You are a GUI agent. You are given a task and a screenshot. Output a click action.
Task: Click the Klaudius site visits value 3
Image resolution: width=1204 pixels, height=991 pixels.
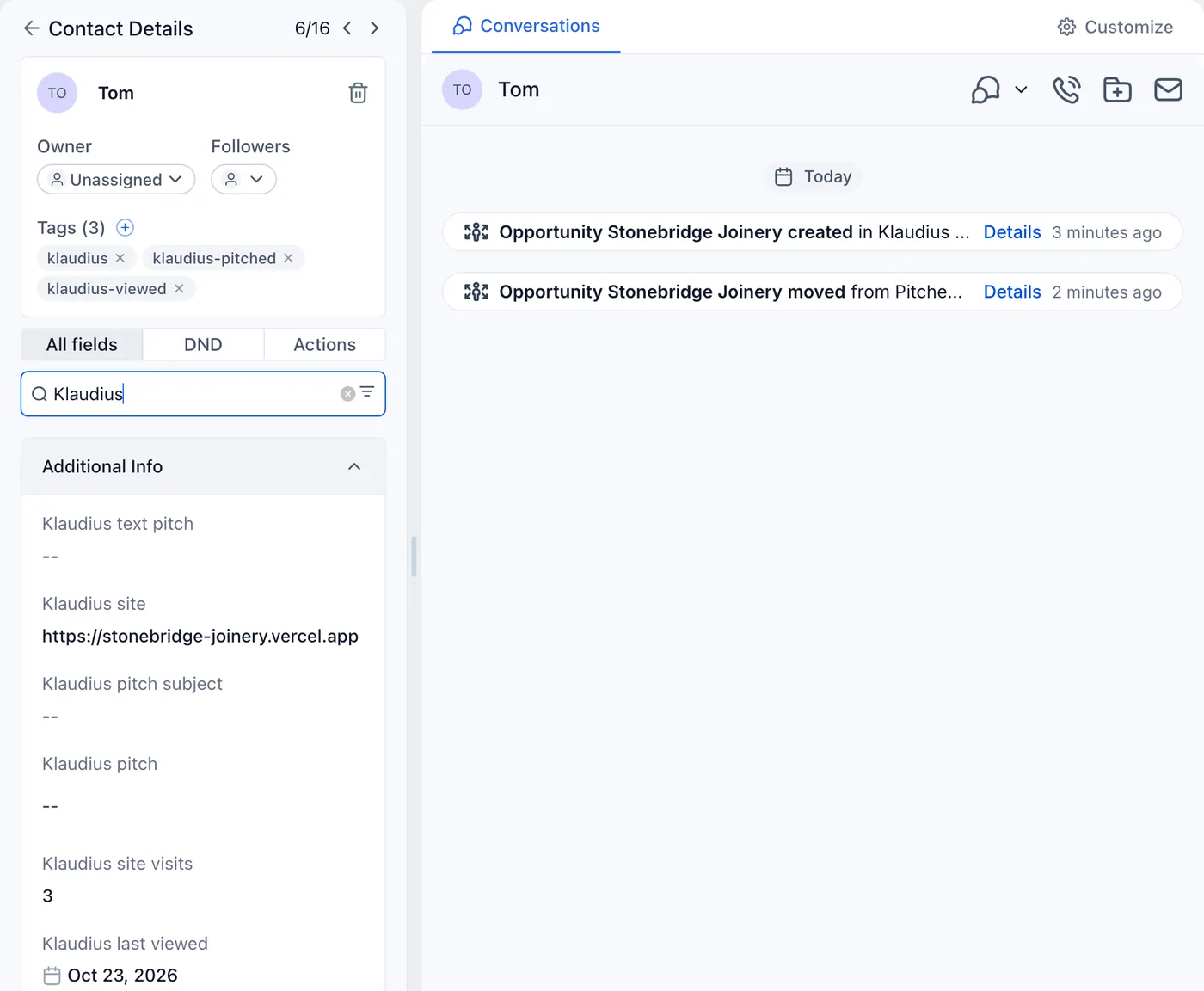47,896
